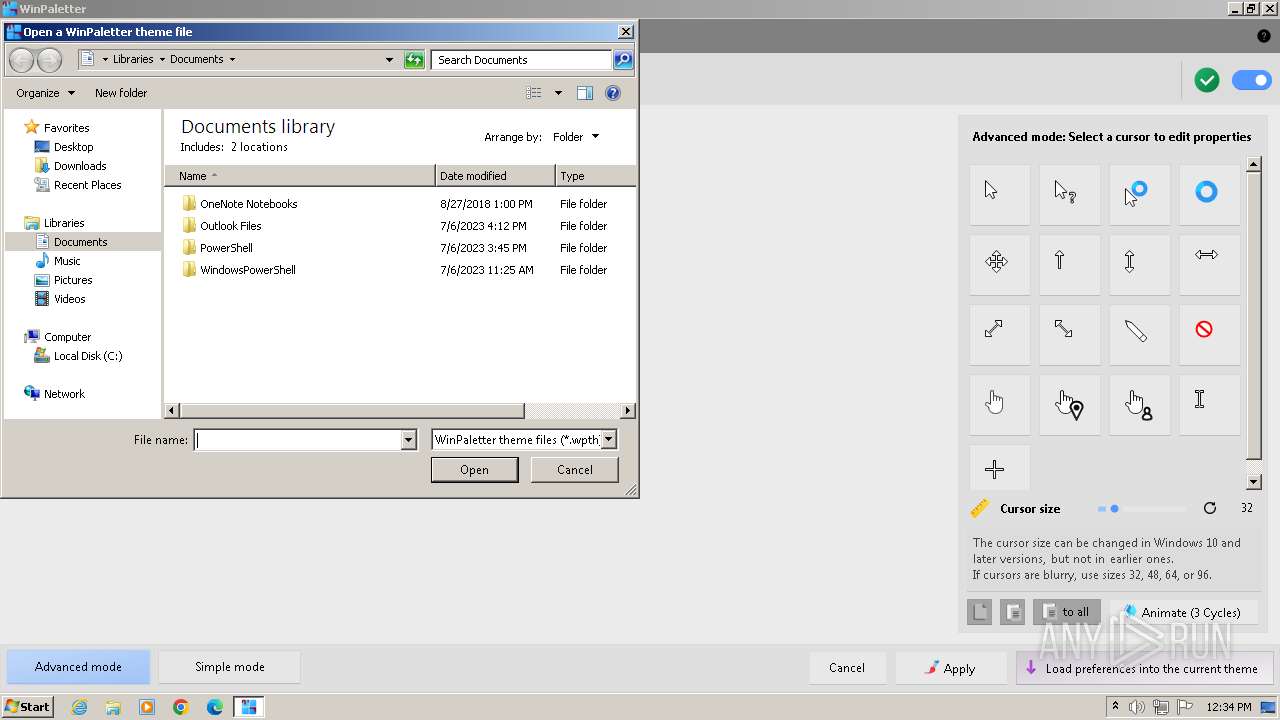This screenshot has height=720, width=1280.
Task: Click the 'to all' paste button
Action: click(x=1067, y=612)
